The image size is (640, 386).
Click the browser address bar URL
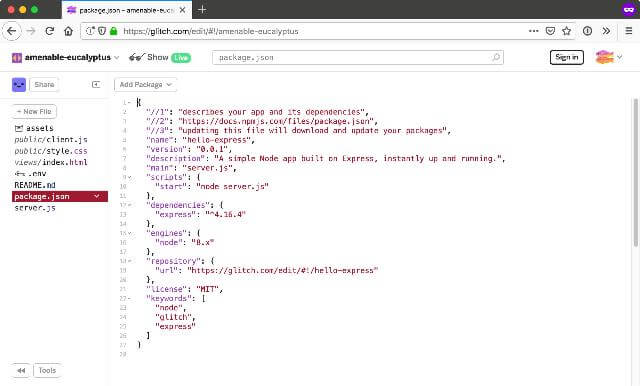211,31
